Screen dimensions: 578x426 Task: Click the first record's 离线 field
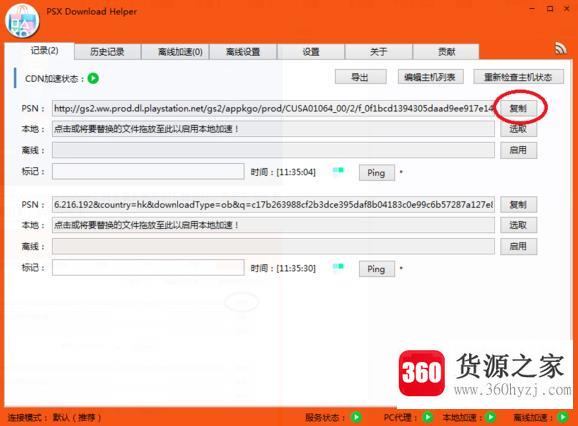(x=273, y=150)
